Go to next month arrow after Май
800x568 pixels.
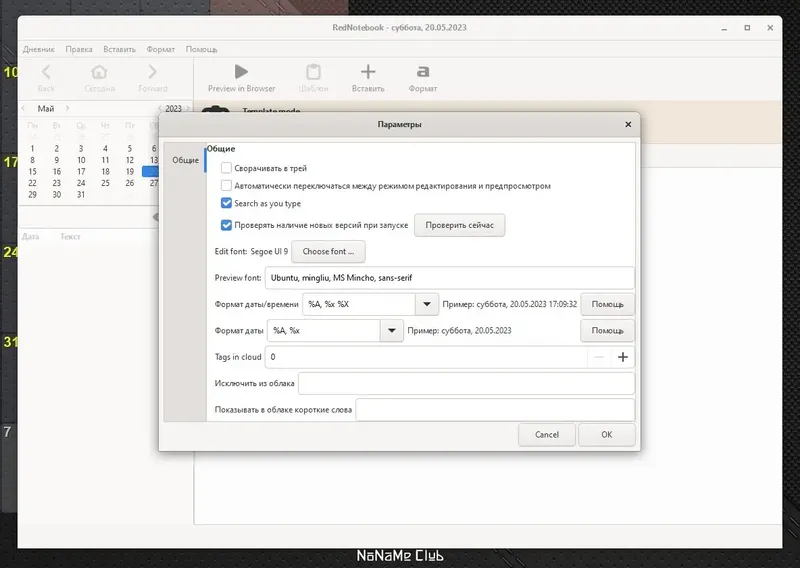67,108
